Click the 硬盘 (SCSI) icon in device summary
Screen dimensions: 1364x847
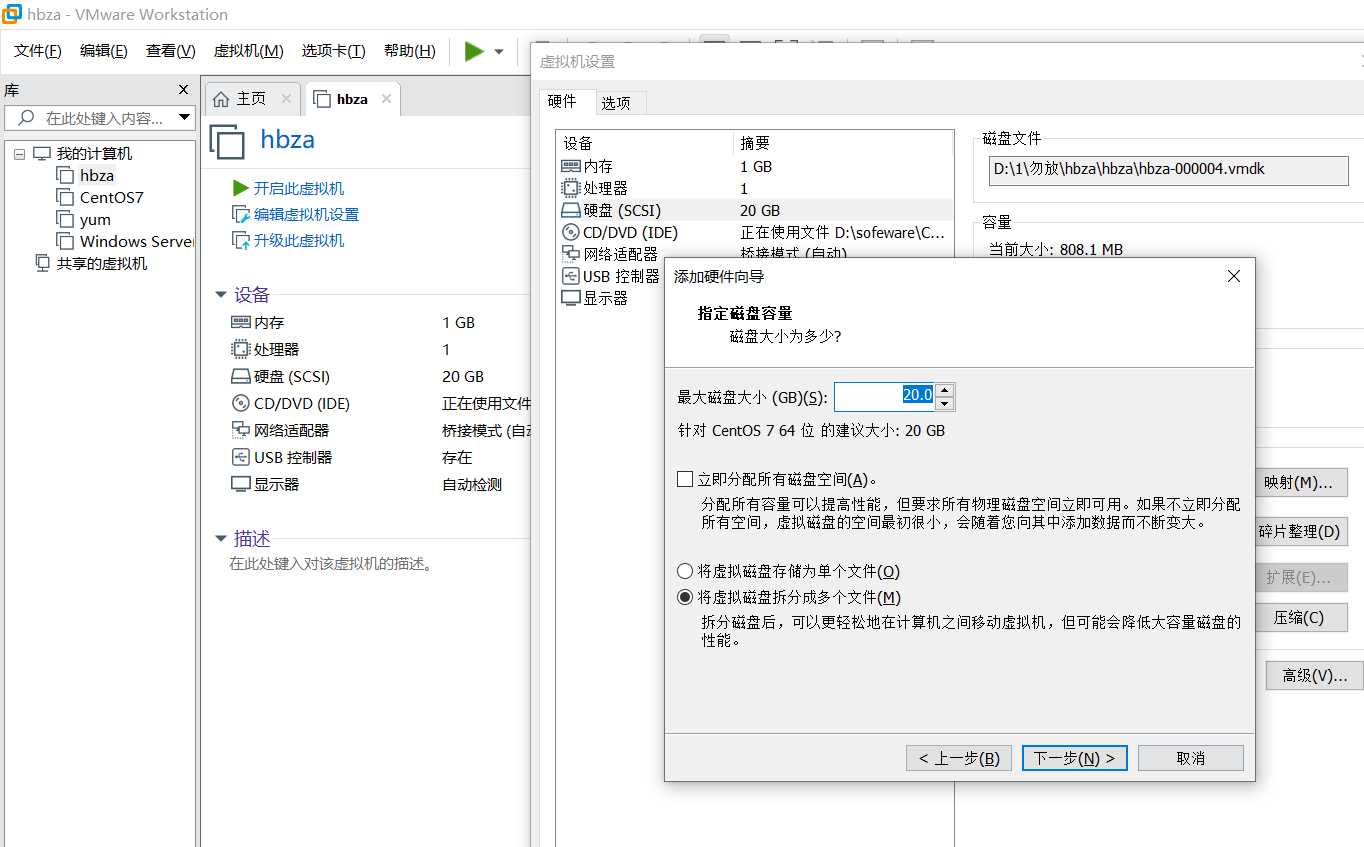(240, 377)
